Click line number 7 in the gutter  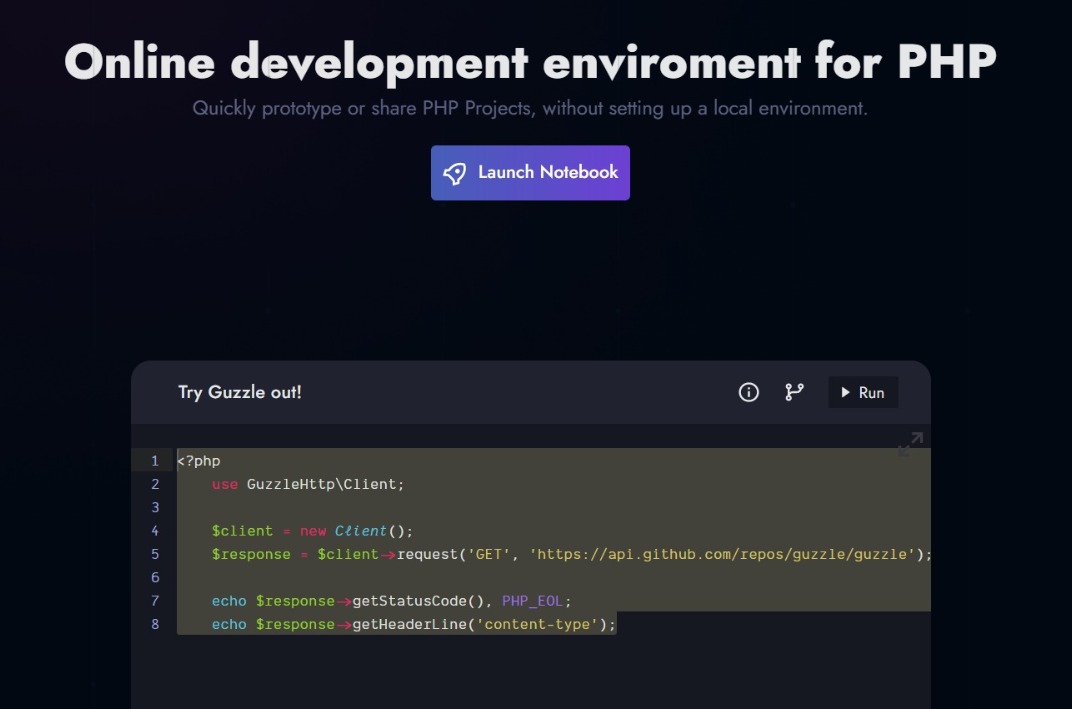pos(155,601)
